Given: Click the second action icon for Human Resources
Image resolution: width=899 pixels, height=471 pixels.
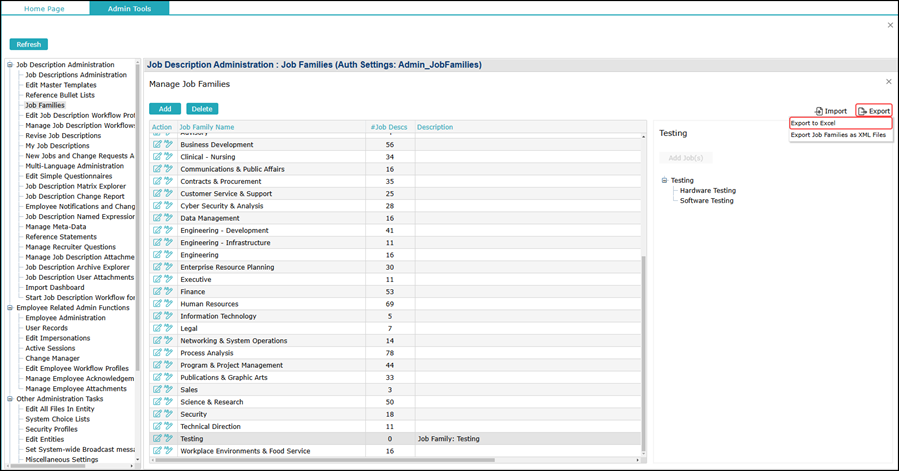Looking at the screenshot, I should click(x=168, y=304).
